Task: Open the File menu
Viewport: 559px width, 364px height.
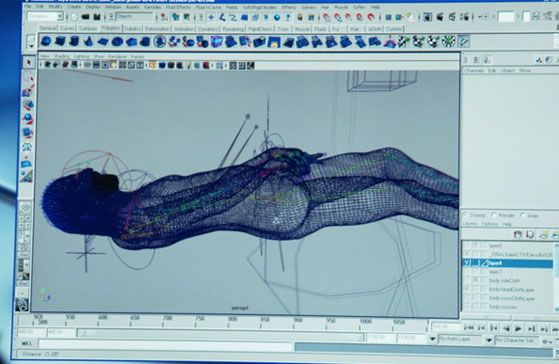Action: tap(28, 7)
